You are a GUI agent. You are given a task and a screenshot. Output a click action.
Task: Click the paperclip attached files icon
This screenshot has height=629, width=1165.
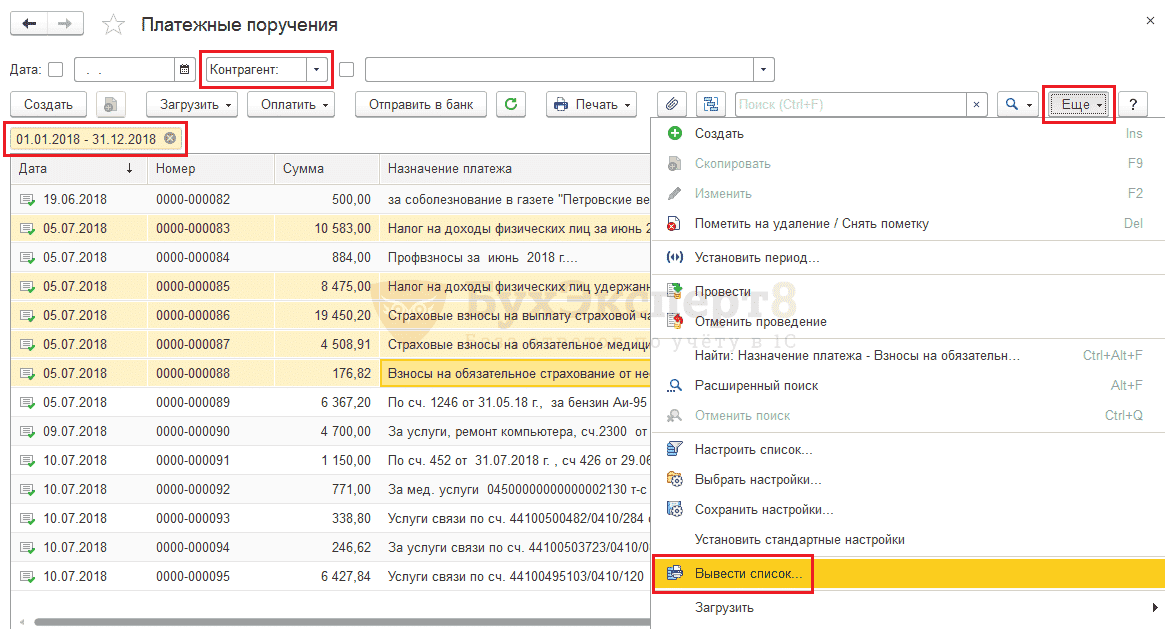[x=672, y=104]
